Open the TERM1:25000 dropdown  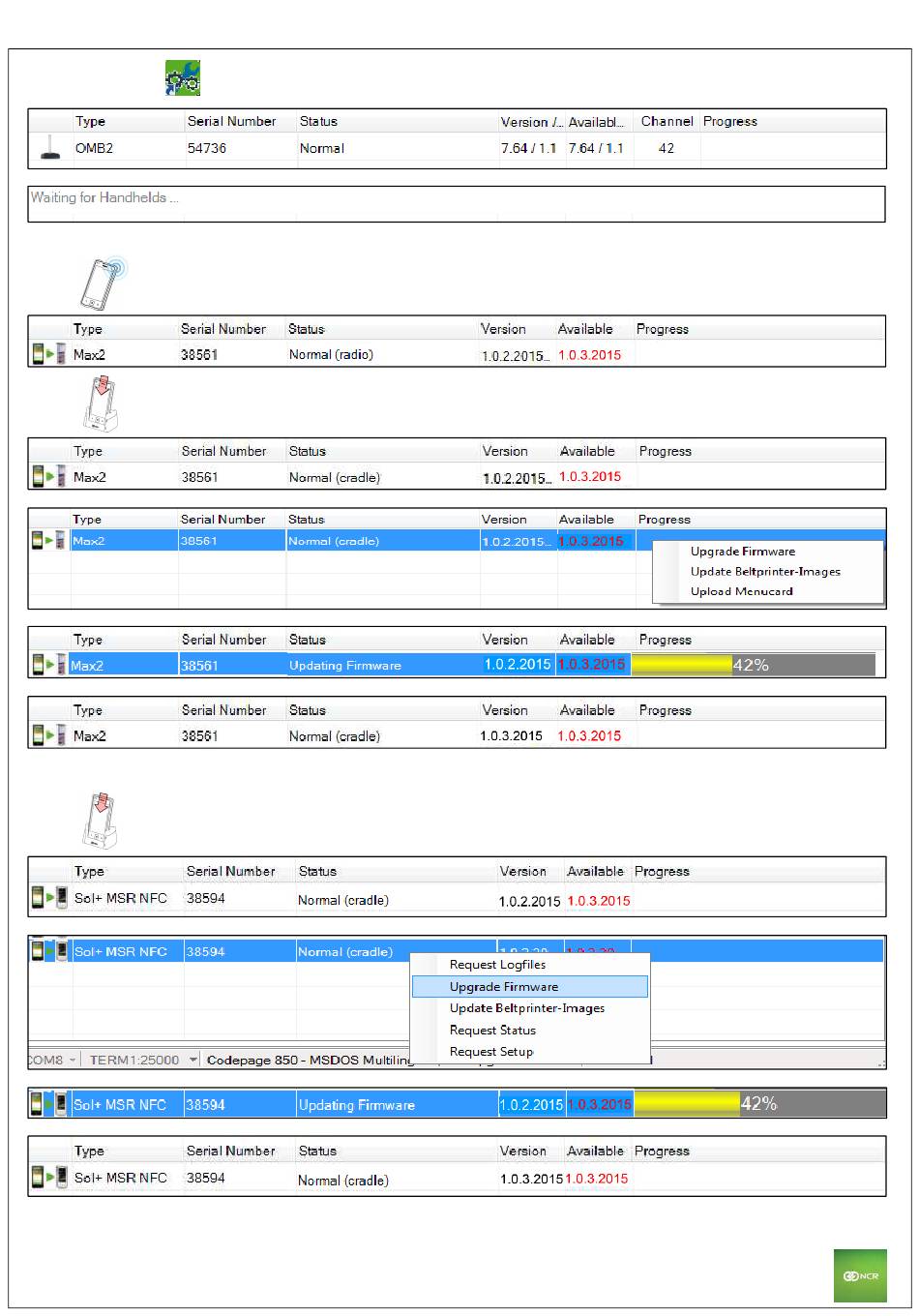[141, 1060]
